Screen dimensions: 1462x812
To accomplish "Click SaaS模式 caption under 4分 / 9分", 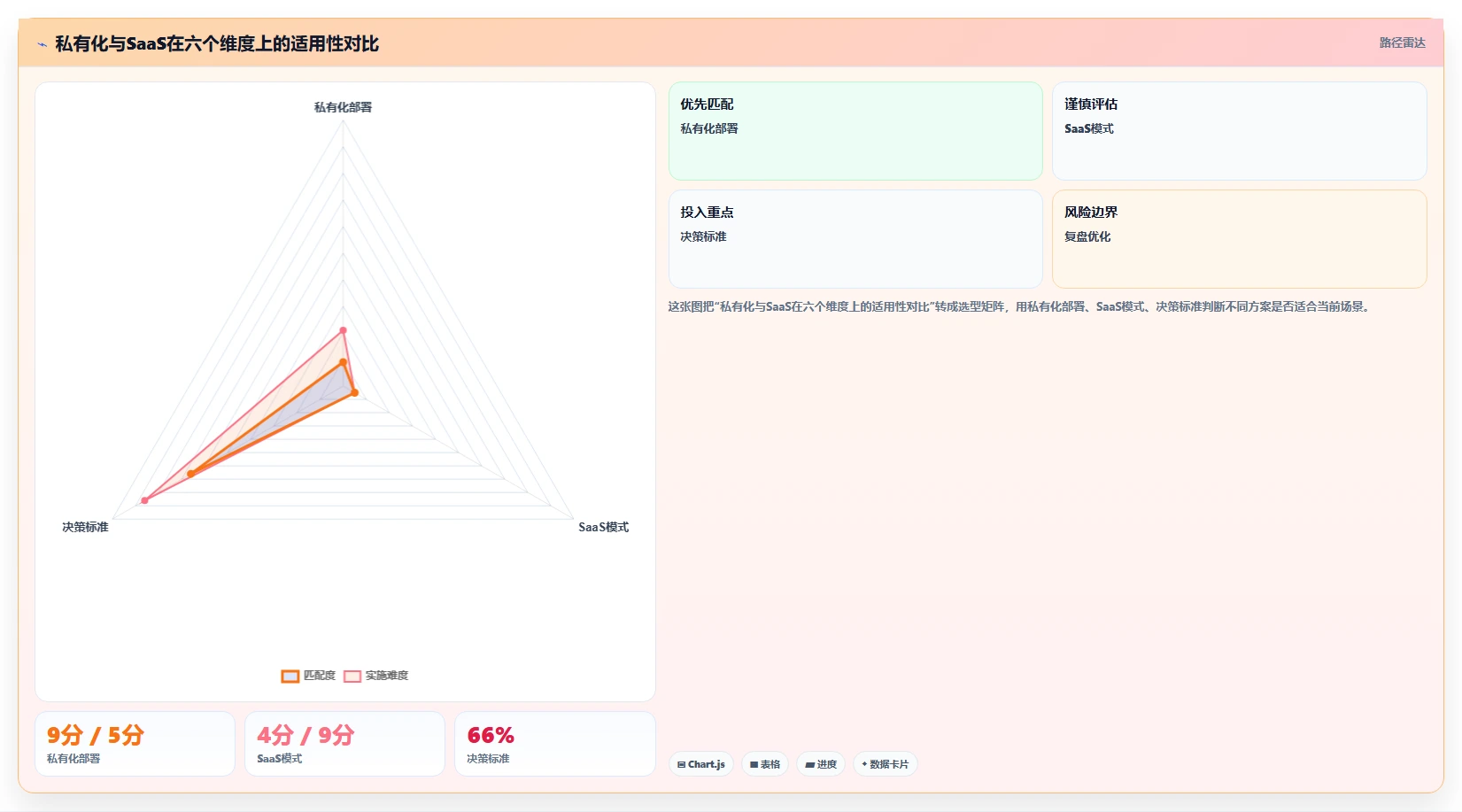I will (280, 759).
